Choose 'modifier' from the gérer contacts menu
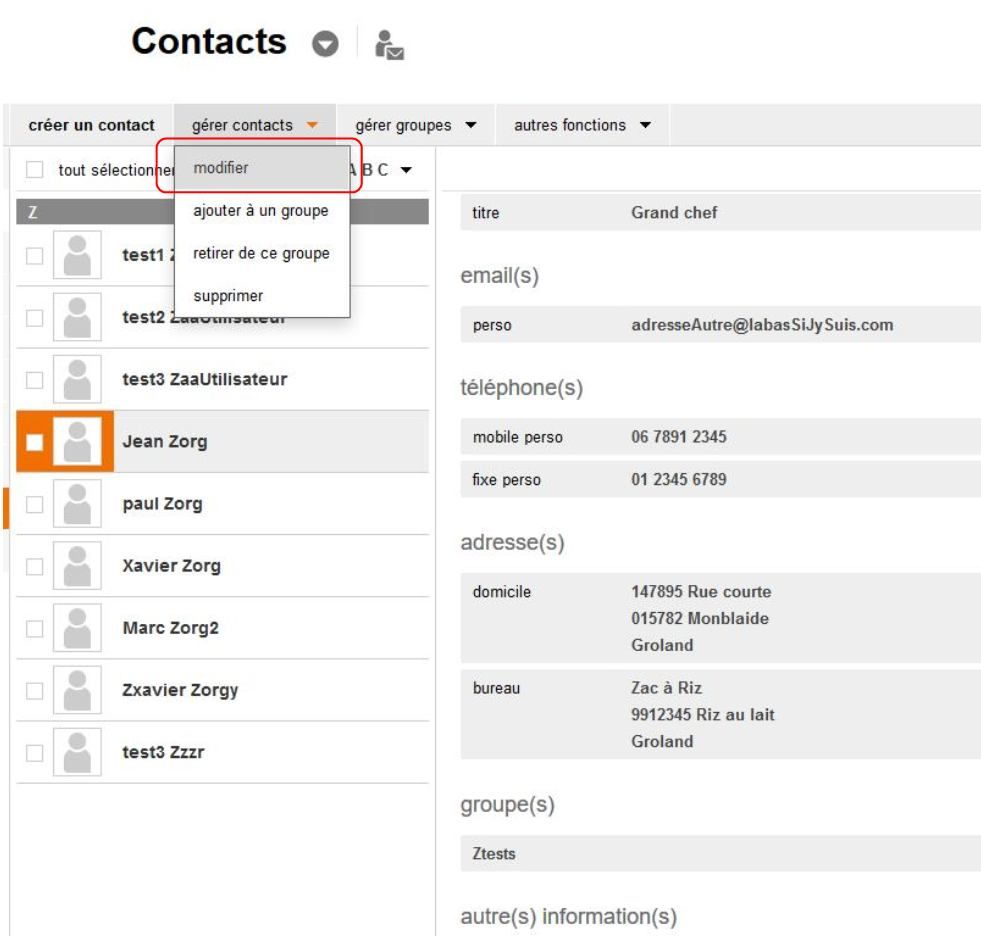Viewport: 981px width, 936px height. click(221, 168)
